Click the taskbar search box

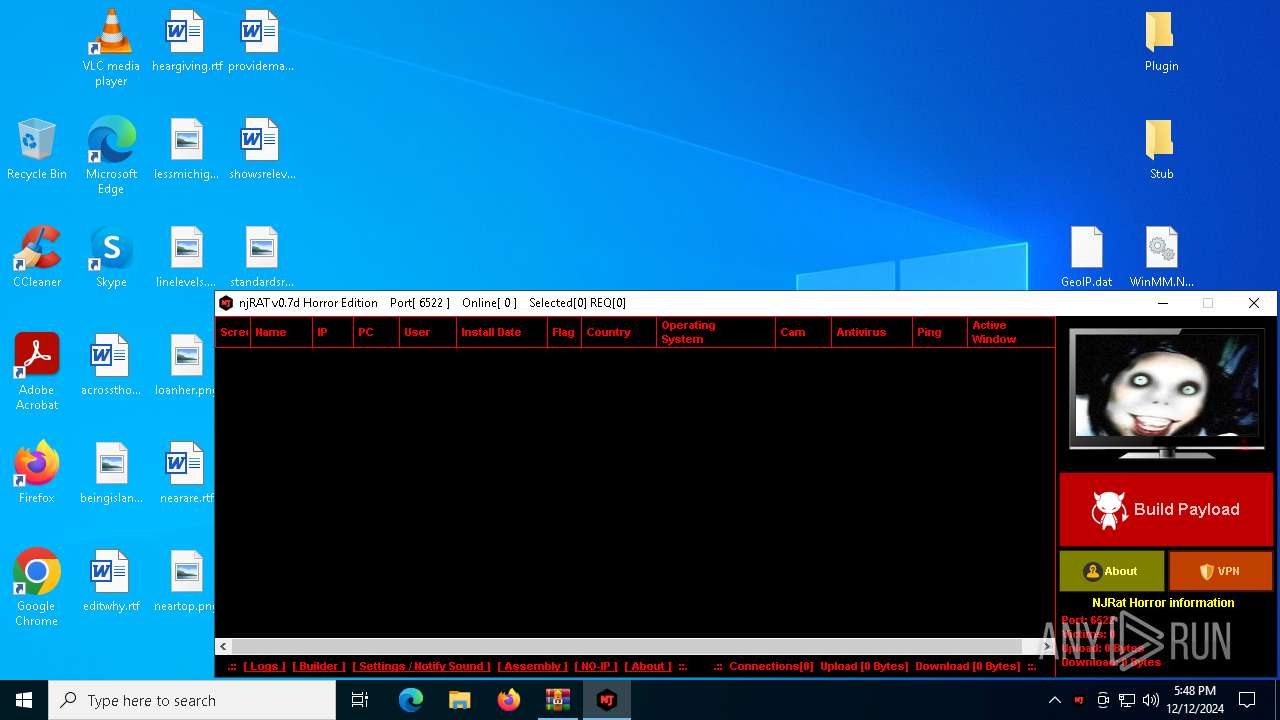click(x=192, y=700)
